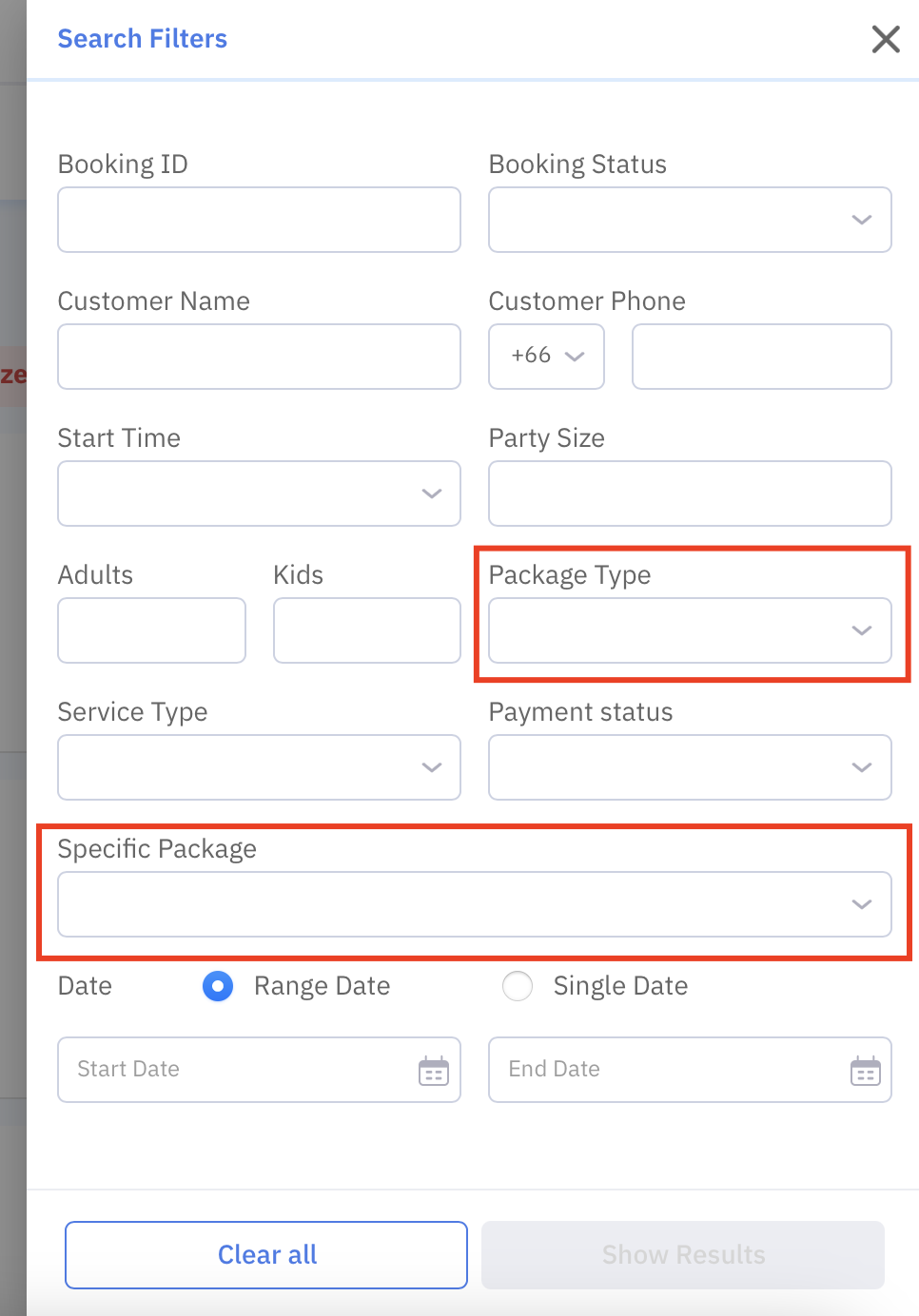Focus the Adults number field
The width and height of the screenshot is (919, 1316).
tap(151, 630)
